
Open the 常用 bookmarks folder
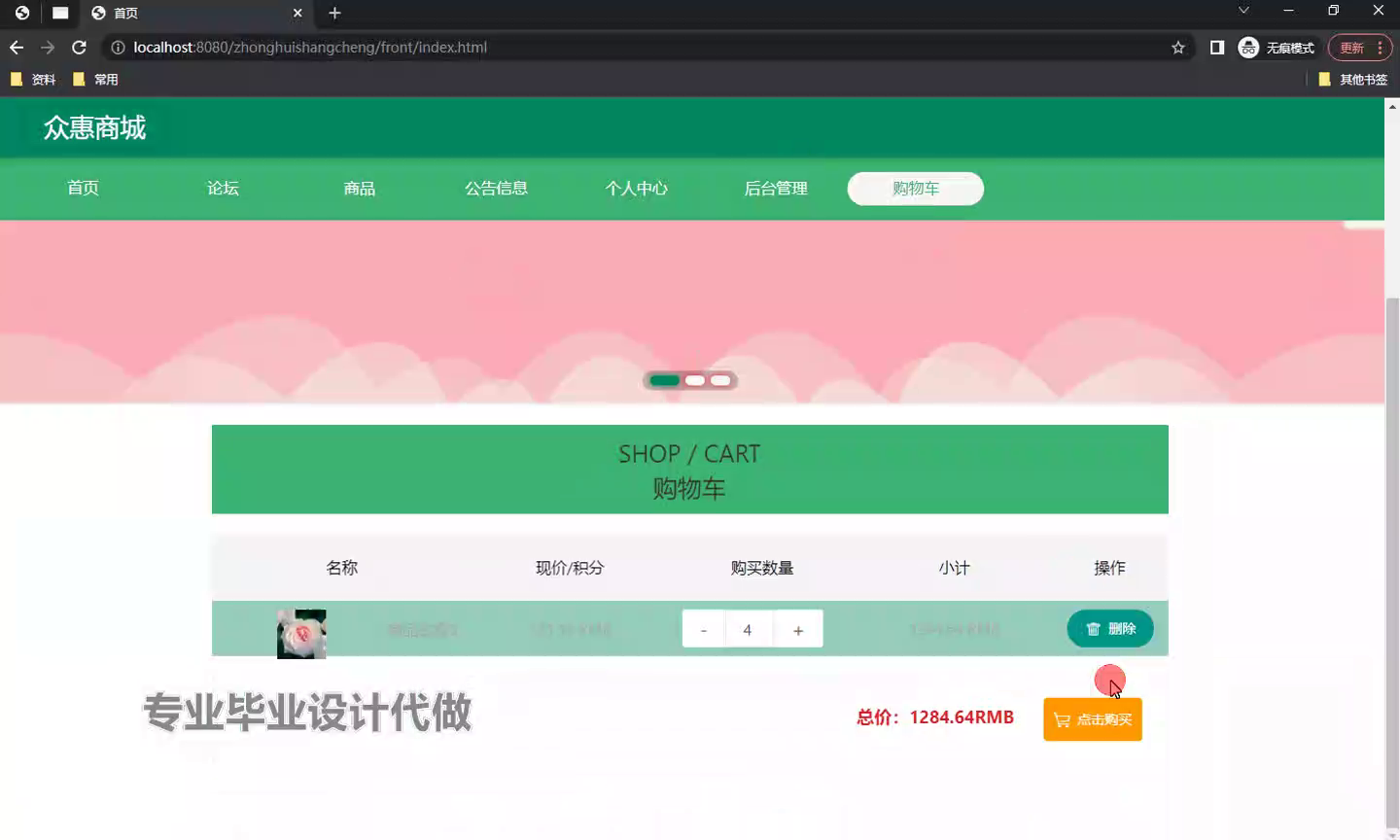point(95,80)
